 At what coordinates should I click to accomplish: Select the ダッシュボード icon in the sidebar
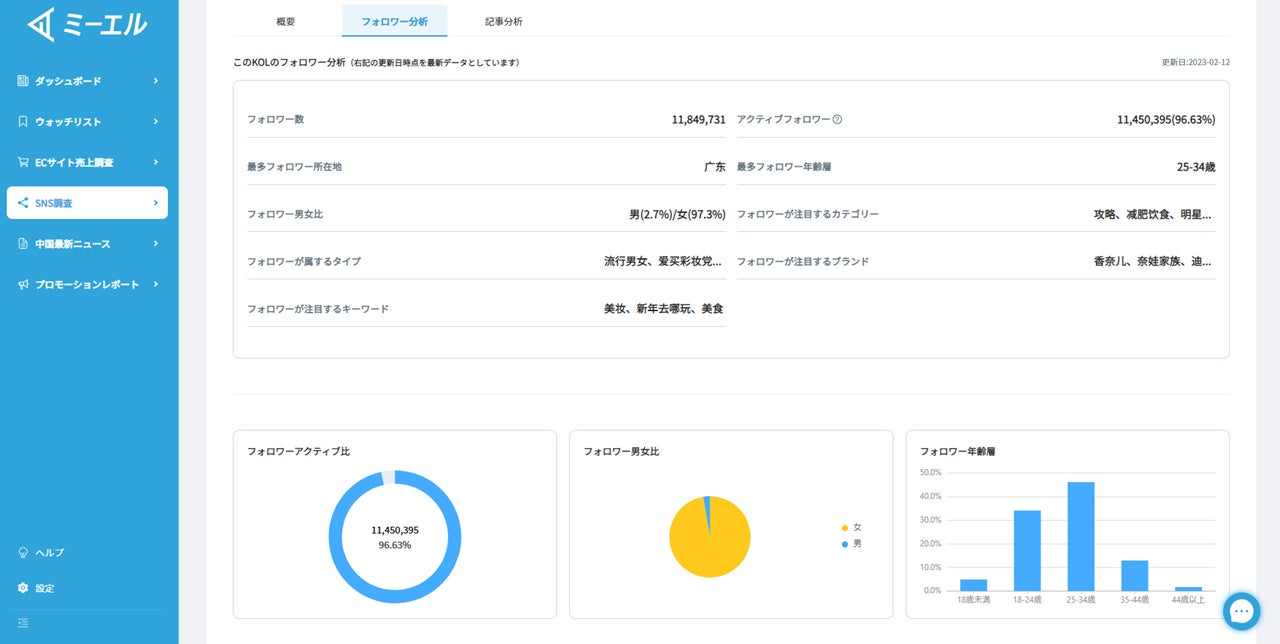click(22, 80)
